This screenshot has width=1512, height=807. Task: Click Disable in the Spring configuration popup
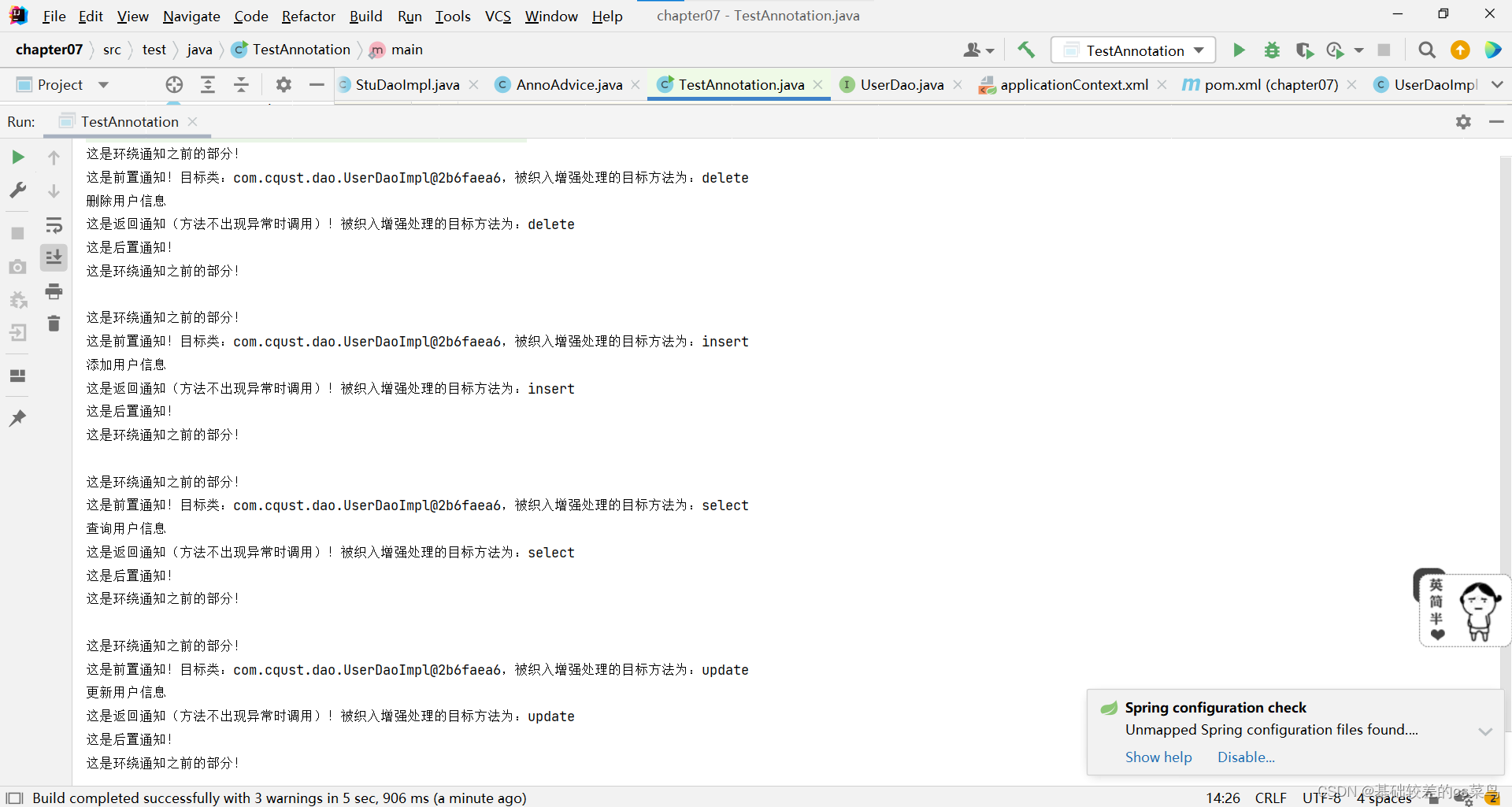point(1246,757)
